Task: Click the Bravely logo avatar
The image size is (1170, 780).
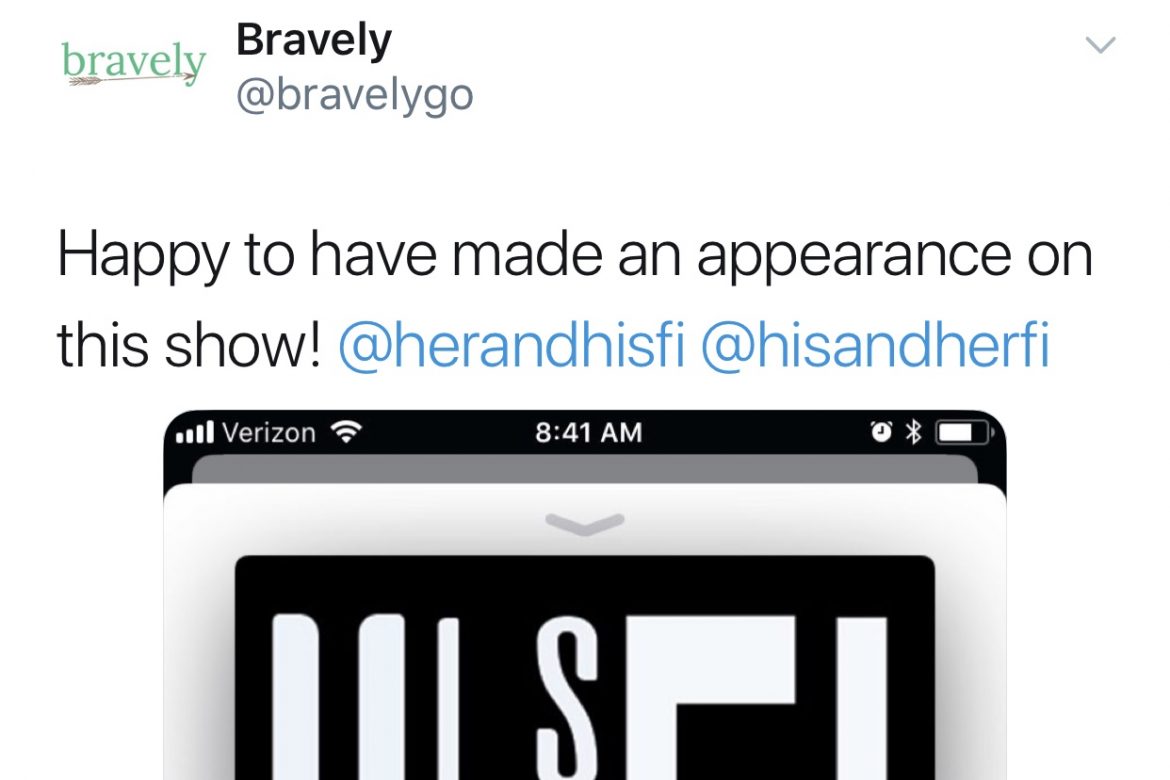Action: click(x=134, y=63)
